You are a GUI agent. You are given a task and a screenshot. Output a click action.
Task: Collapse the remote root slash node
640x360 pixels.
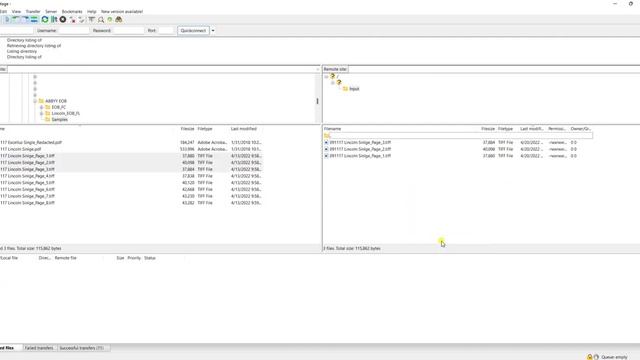[x=326, y=76]
